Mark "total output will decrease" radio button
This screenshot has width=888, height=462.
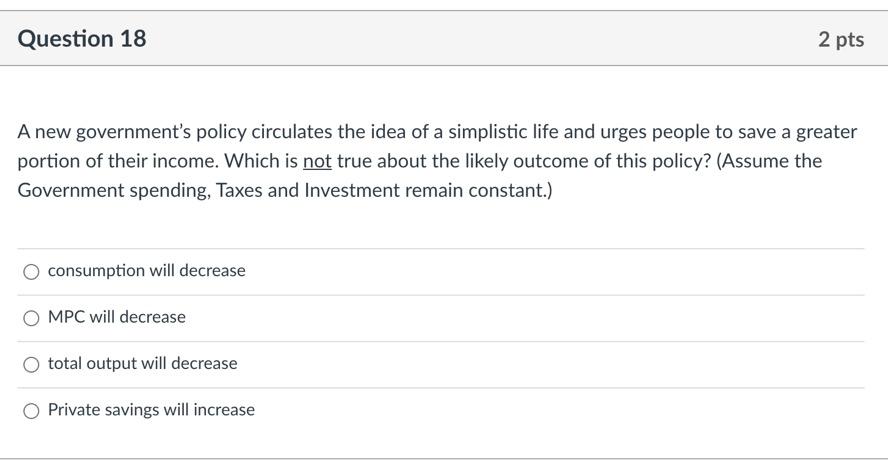click(32, 364)
